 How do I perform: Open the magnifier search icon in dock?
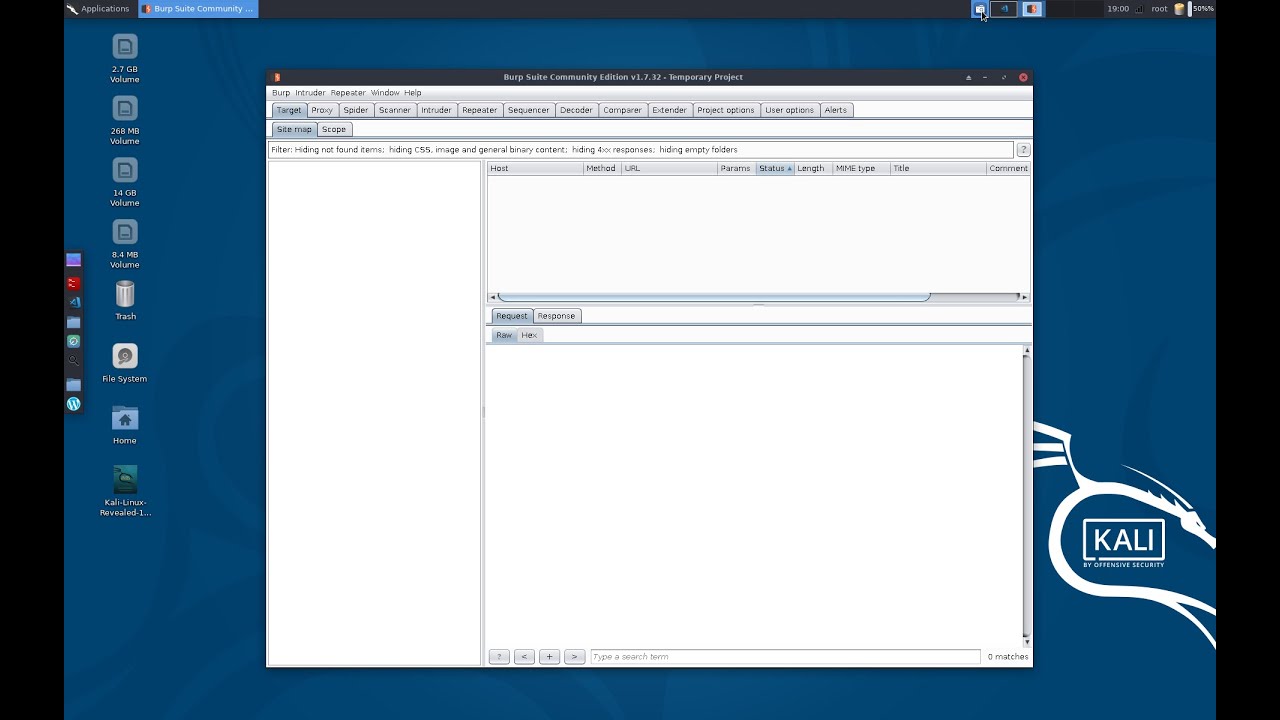tap(73, 361)
